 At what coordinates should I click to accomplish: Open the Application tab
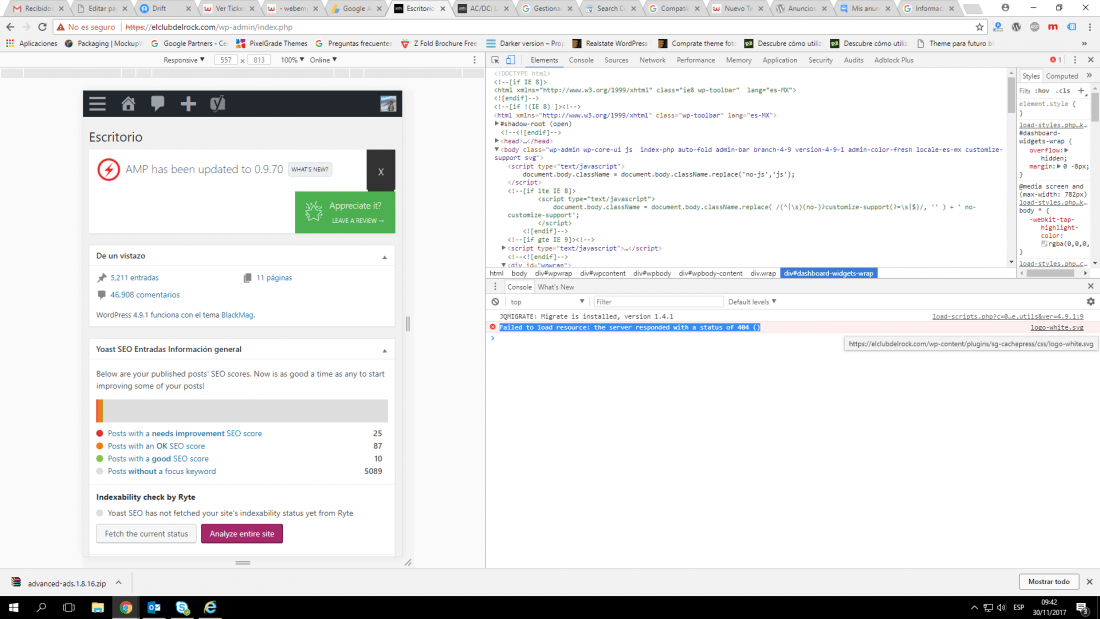780,60
